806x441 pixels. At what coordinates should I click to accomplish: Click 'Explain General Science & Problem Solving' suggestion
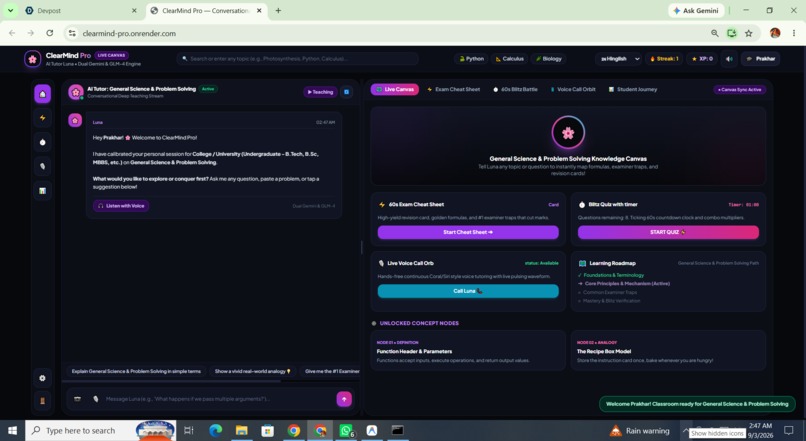(136, 371)
